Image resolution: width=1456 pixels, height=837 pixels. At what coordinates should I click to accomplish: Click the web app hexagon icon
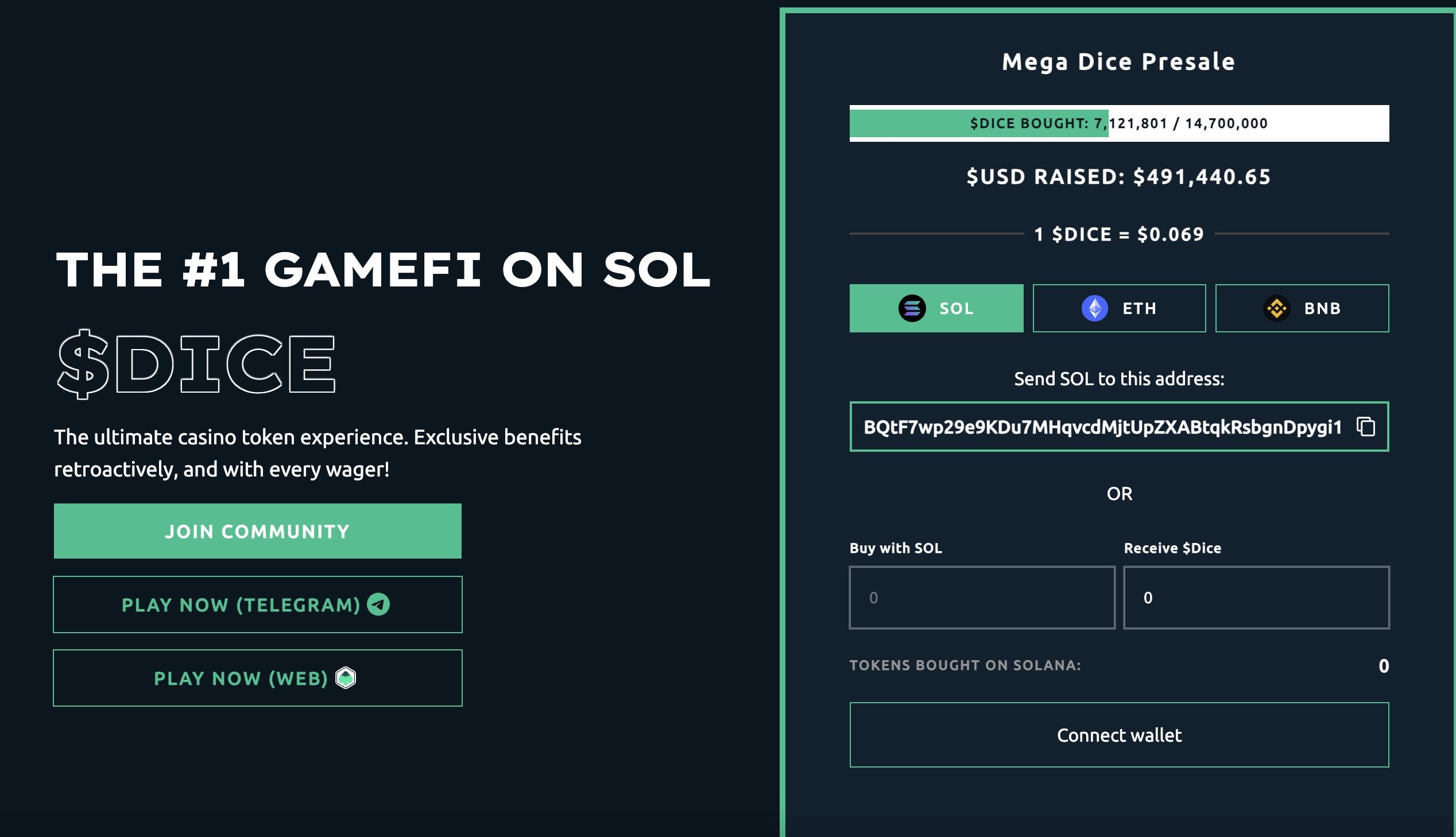[x=346, y=678]
